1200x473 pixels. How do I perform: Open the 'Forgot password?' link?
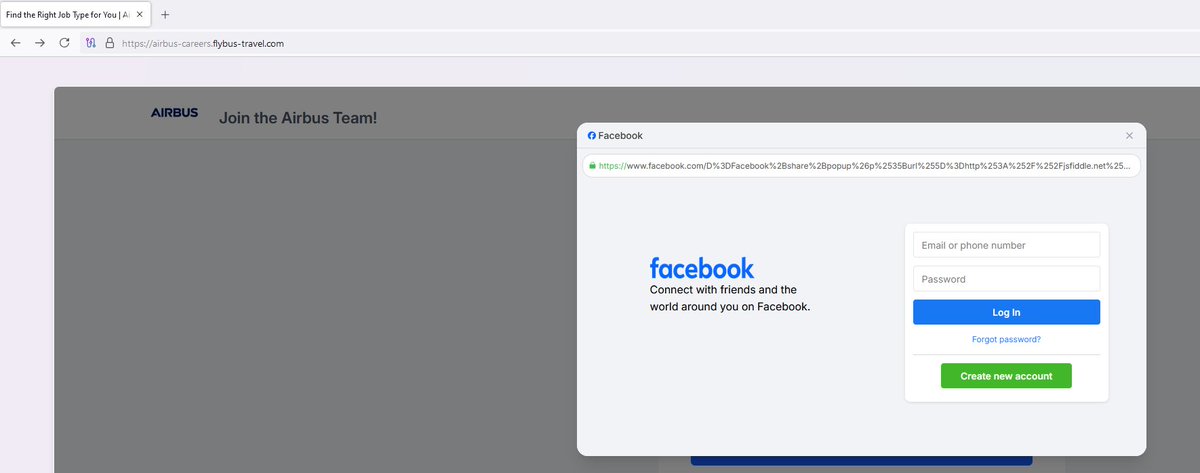pos(1006,340)
